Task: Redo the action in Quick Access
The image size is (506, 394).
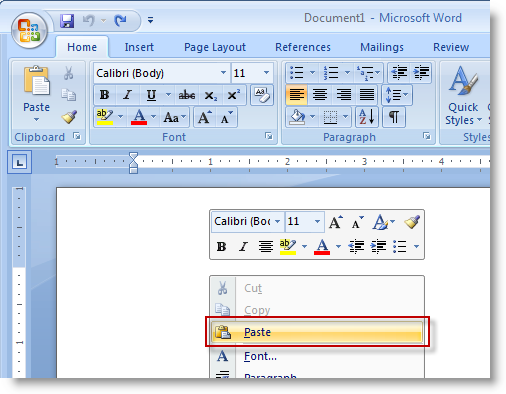Action: [x=120, y=21]
